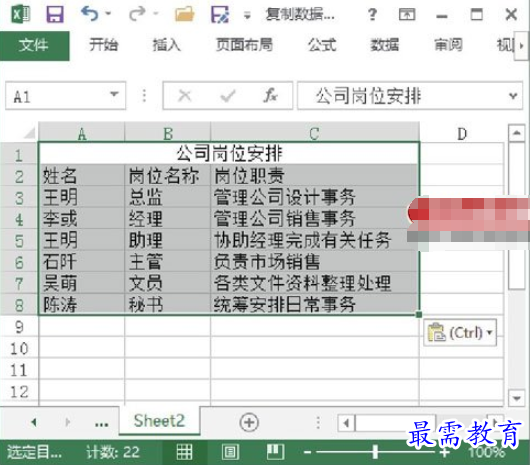Viewport: 530px width, 465px height.
Task: Click the zoom slider handle
Action: pos(375,452)
